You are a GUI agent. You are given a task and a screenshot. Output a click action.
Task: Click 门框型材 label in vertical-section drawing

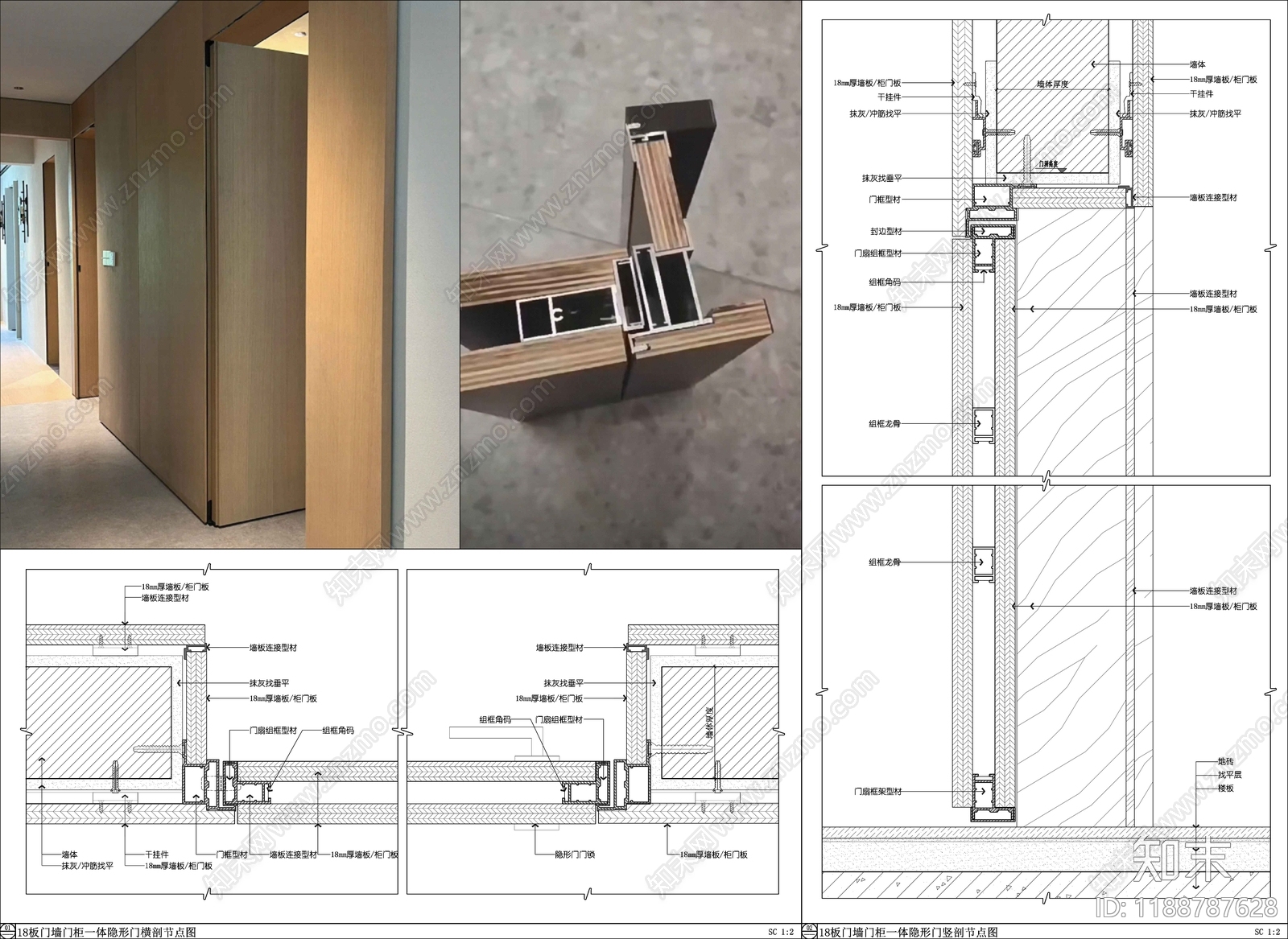pos(885,199)
